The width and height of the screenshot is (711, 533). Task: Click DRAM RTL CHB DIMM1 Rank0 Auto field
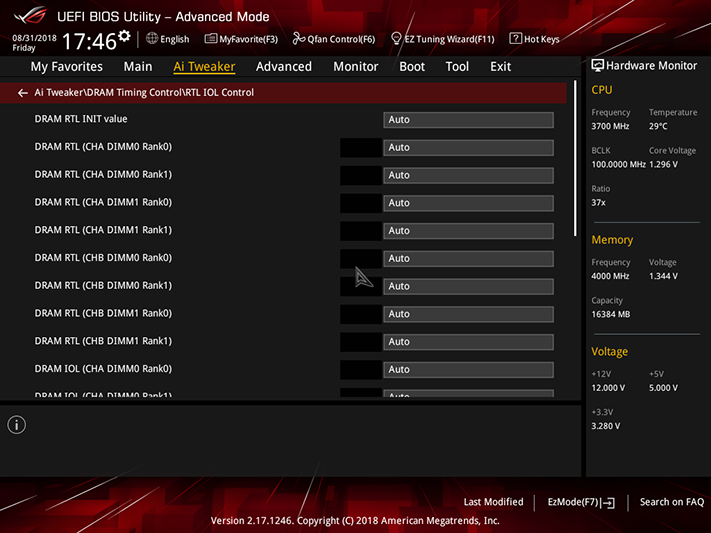pos(468,314)
